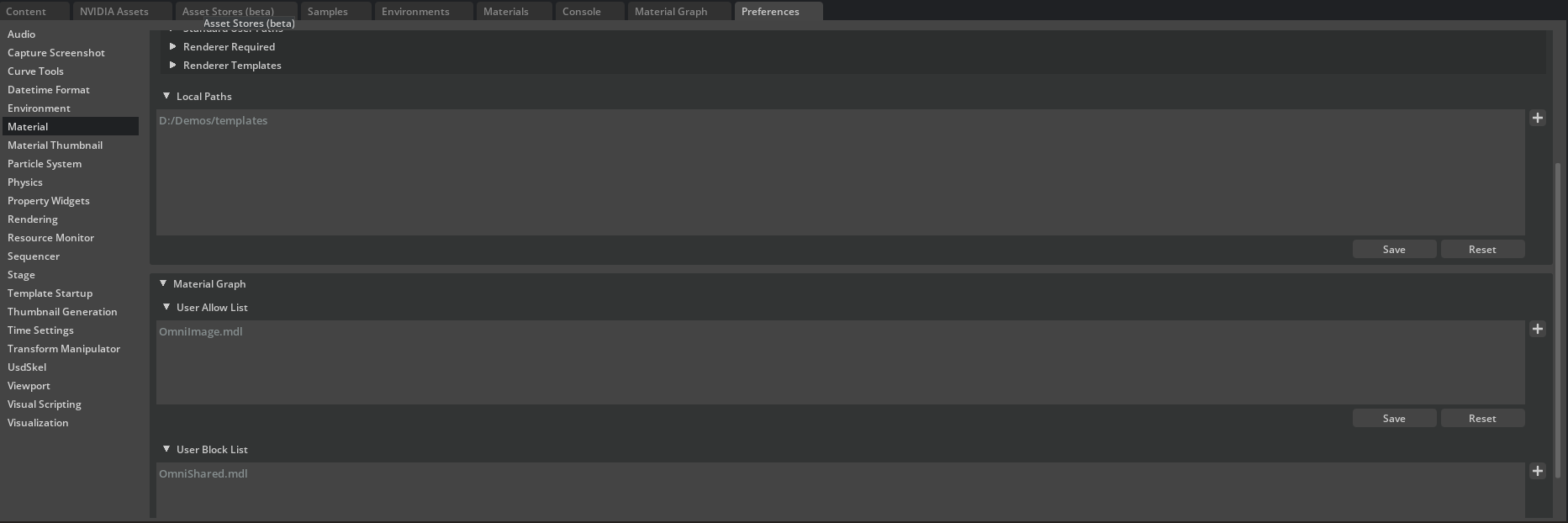The height and width of the screenshot is (523, 1568).
Task: Add entry to User Allow List
Action: pos(1538,329)
